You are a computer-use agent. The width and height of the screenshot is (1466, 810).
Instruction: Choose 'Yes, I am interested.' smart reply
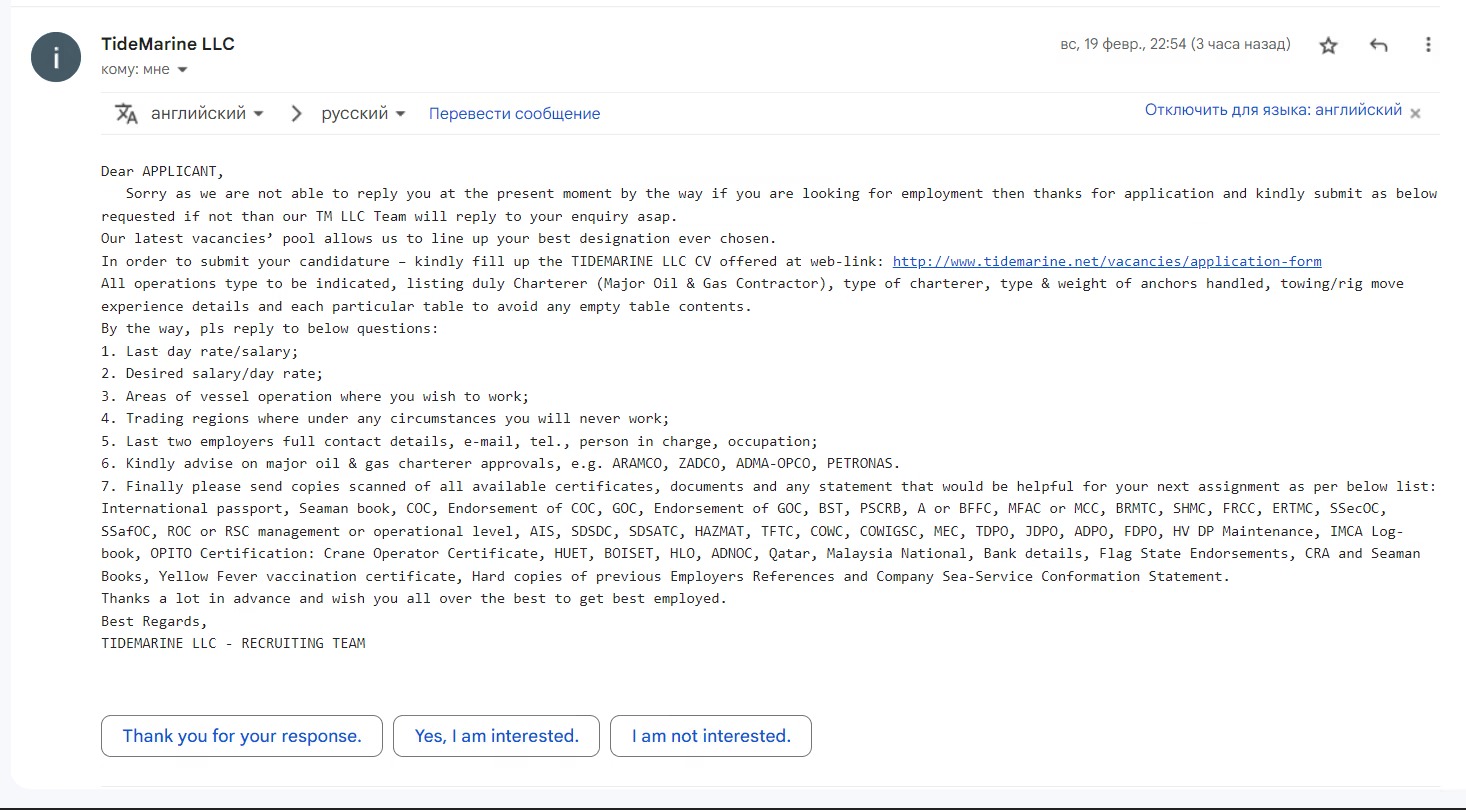(x=497, y=736)
